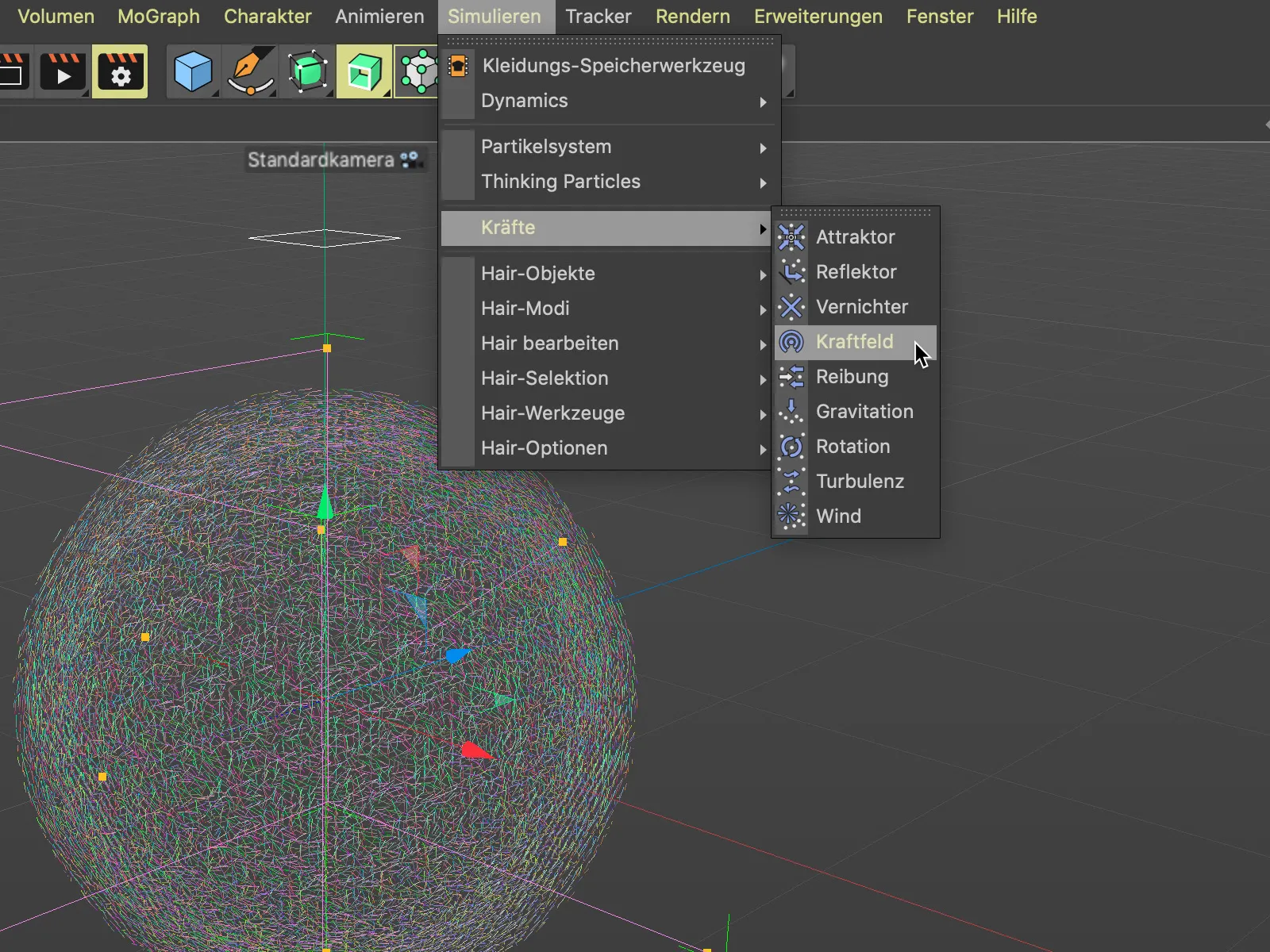Open the Volumen menu
The height and width of the screenshot is (952, 1270).
point(56,17)
